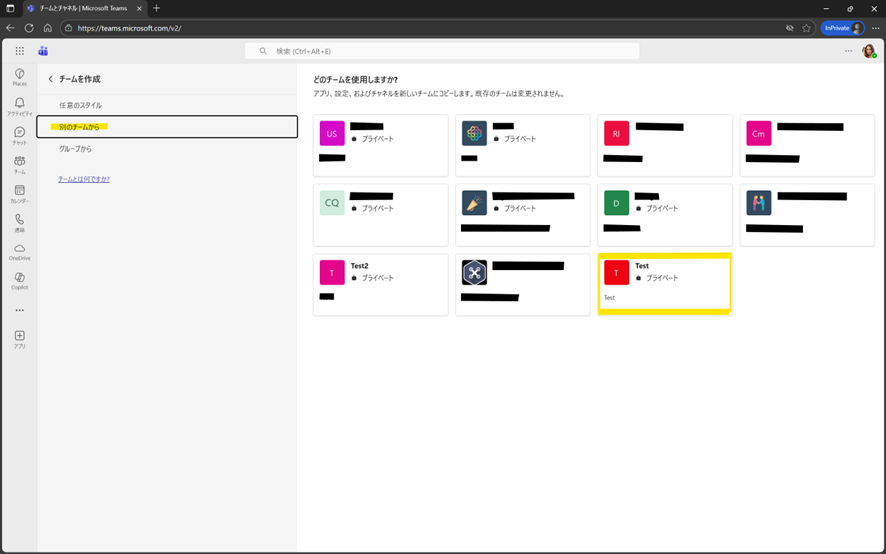Choose the Cm team card
Screen dimensions: 886x554
[807, 145]
